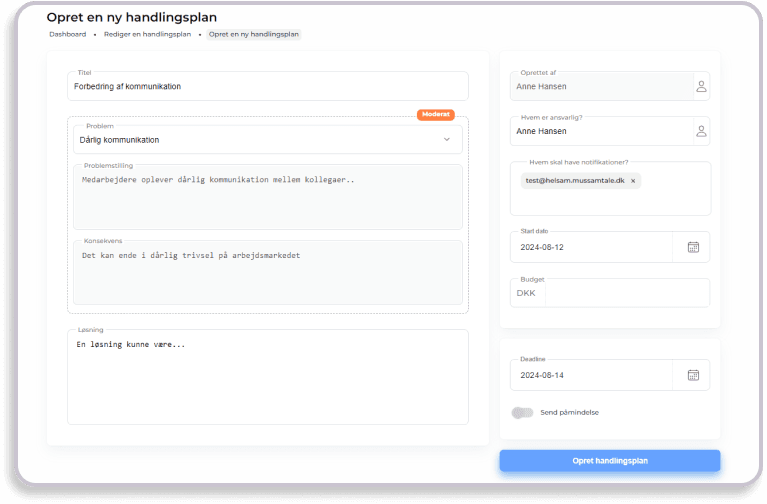
Task: Click the person icon in ansvarlig field
Action: 701,131
